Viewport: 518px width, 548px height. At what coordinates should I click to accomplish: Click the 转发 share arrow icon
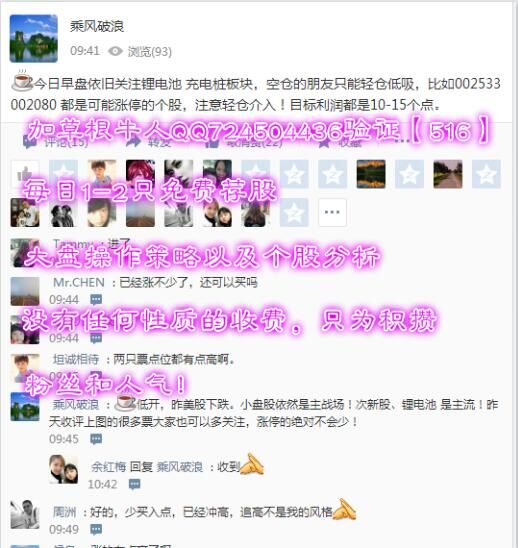134,142
